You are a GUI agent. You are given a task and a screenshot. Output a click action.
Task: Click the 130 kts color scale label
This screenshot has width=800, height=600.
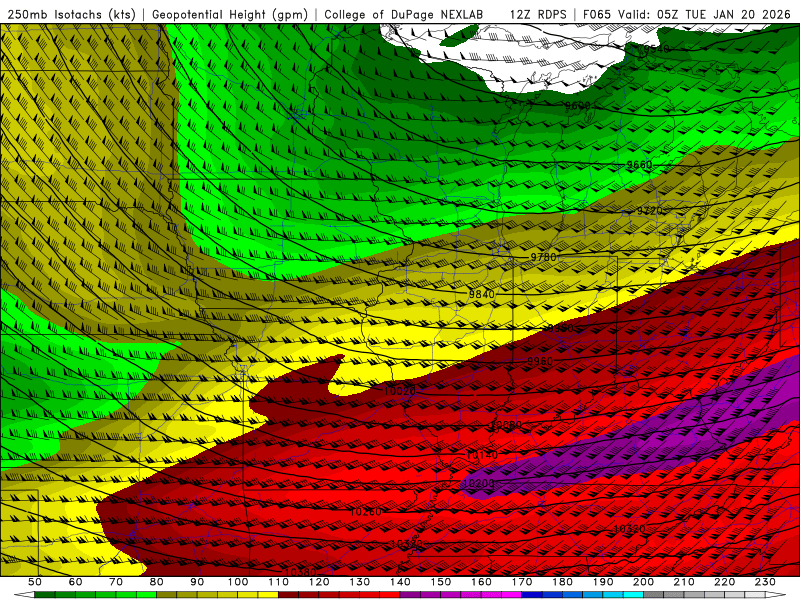[x=360, y=582]
